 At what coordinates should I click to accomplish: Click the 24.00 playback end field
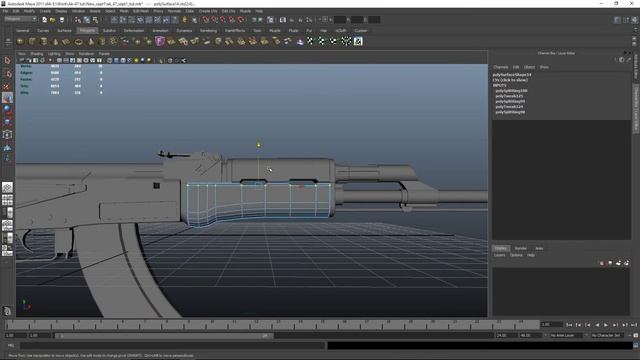[506, 335]
